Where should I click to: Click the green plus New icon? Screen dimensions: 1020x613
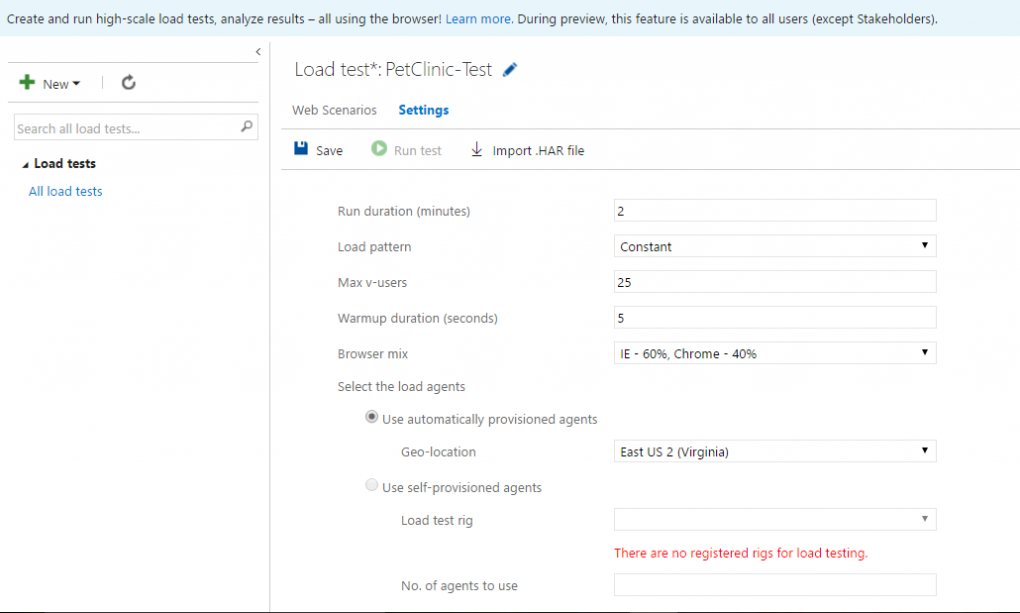pyautogui.click(x=27, y=83)
